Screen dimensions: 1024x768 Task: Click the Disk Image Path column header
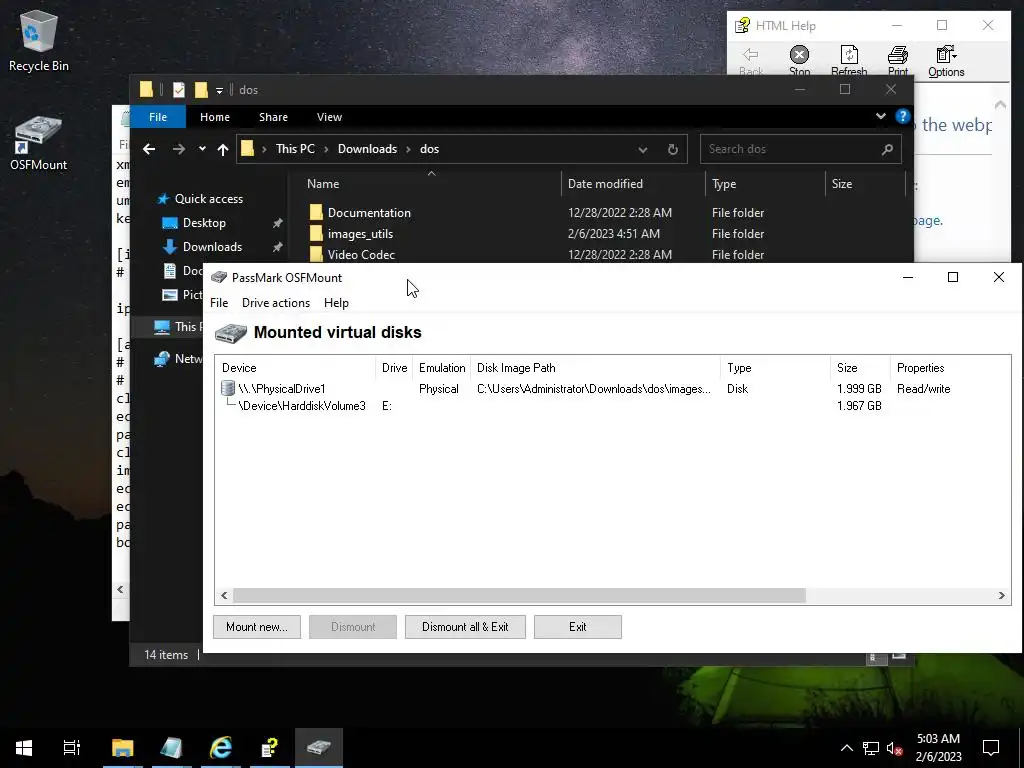[x=595, y=368]
